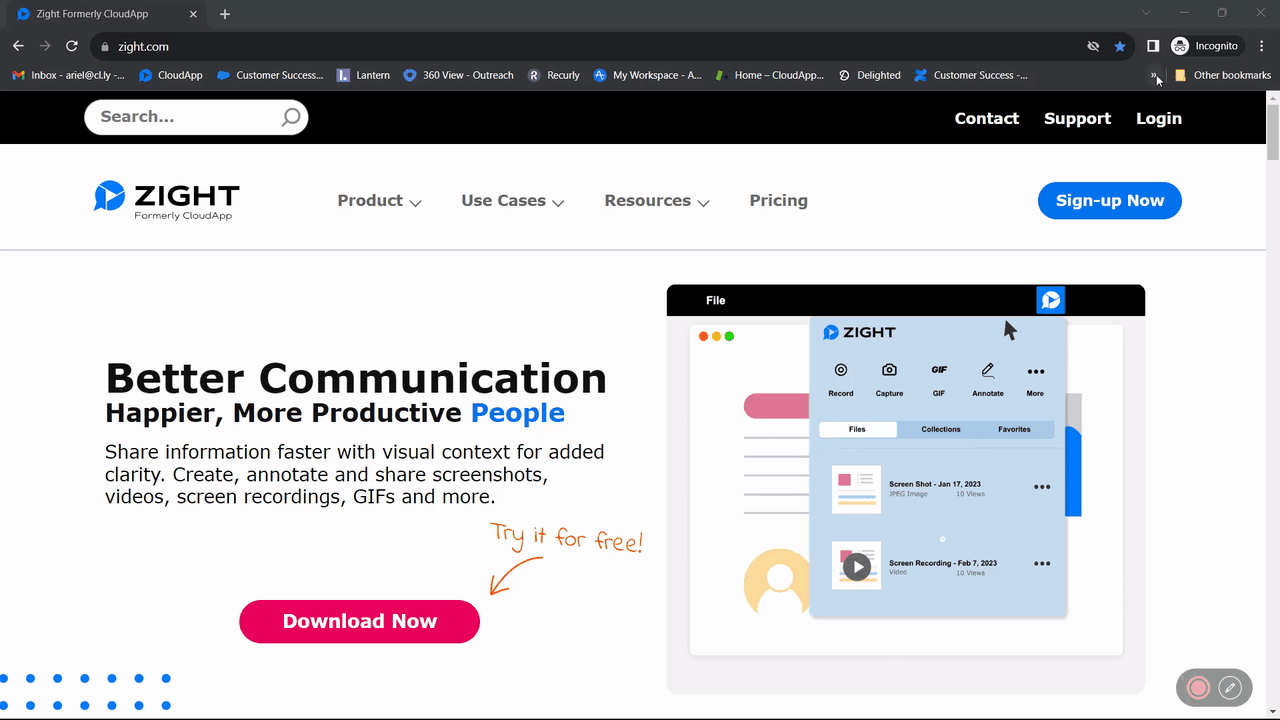
Task: Open the Pricing page
Action: pyautogui.click(x=778, y=201)
